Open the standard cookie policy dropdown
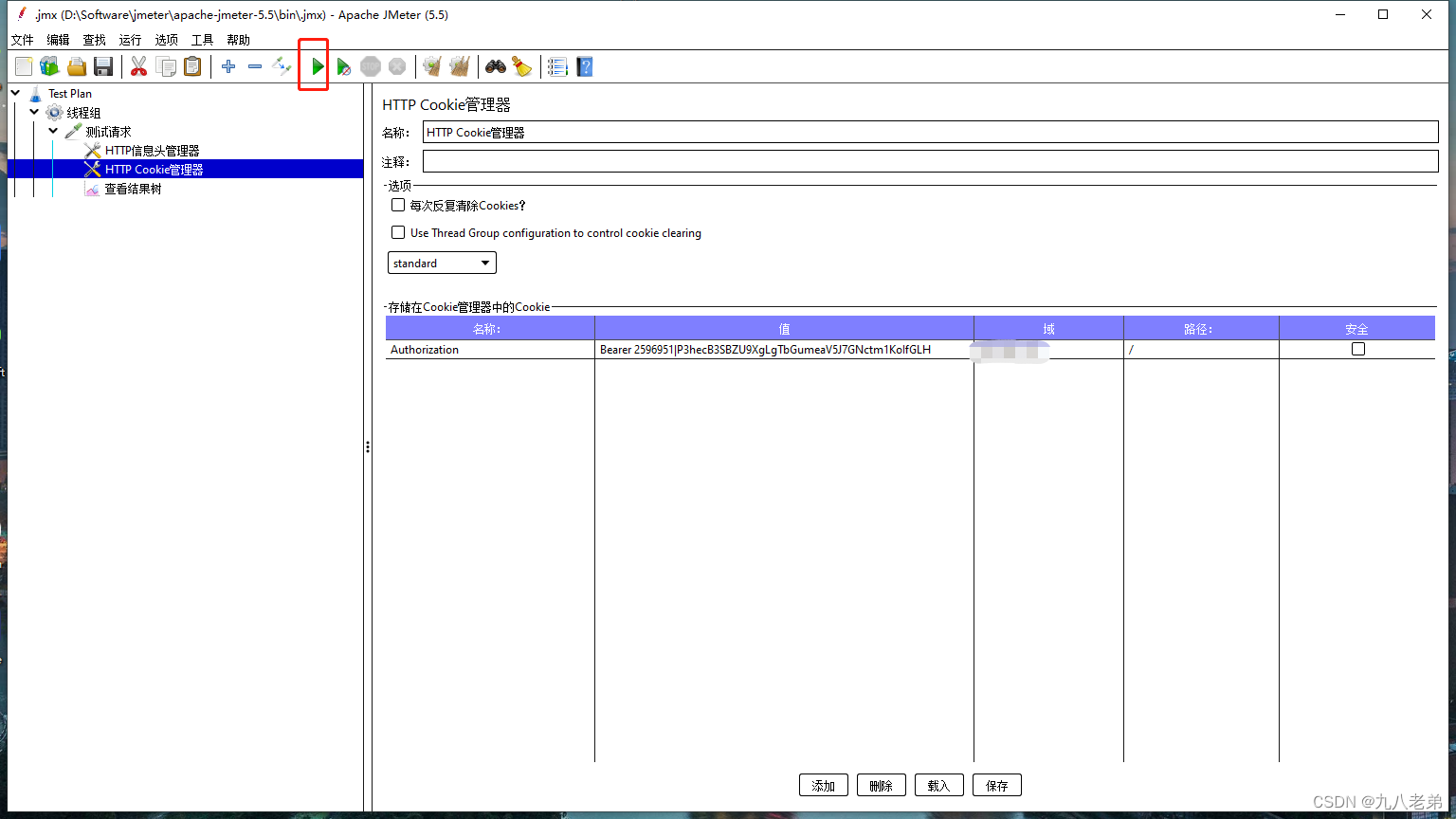 [442, 263]
